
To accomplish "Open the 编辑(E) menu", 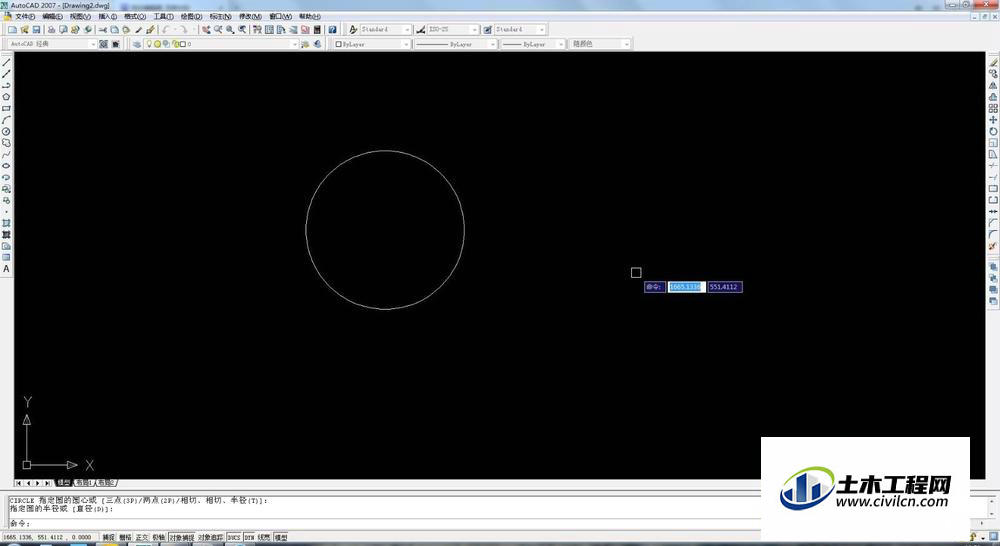I will click(x=52, y=17).
